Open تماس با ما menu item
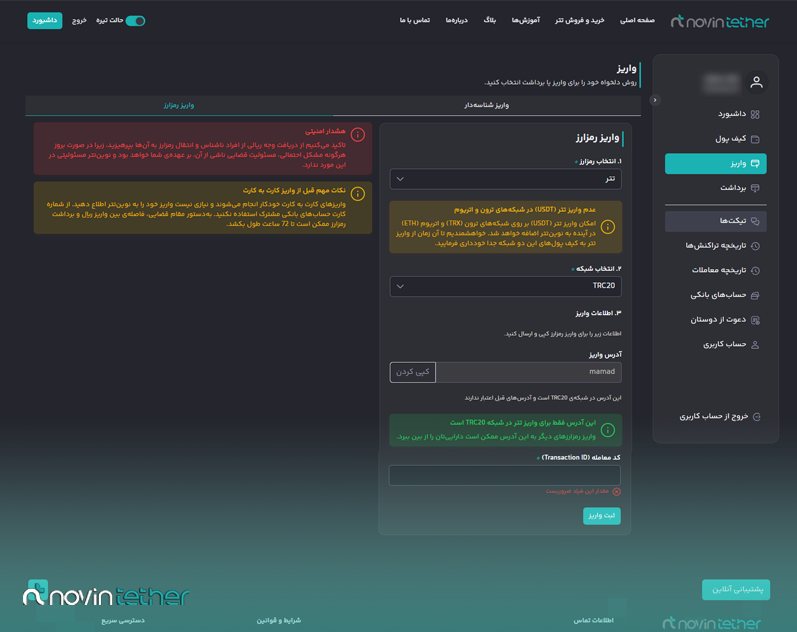 click(x=415, y=20)
